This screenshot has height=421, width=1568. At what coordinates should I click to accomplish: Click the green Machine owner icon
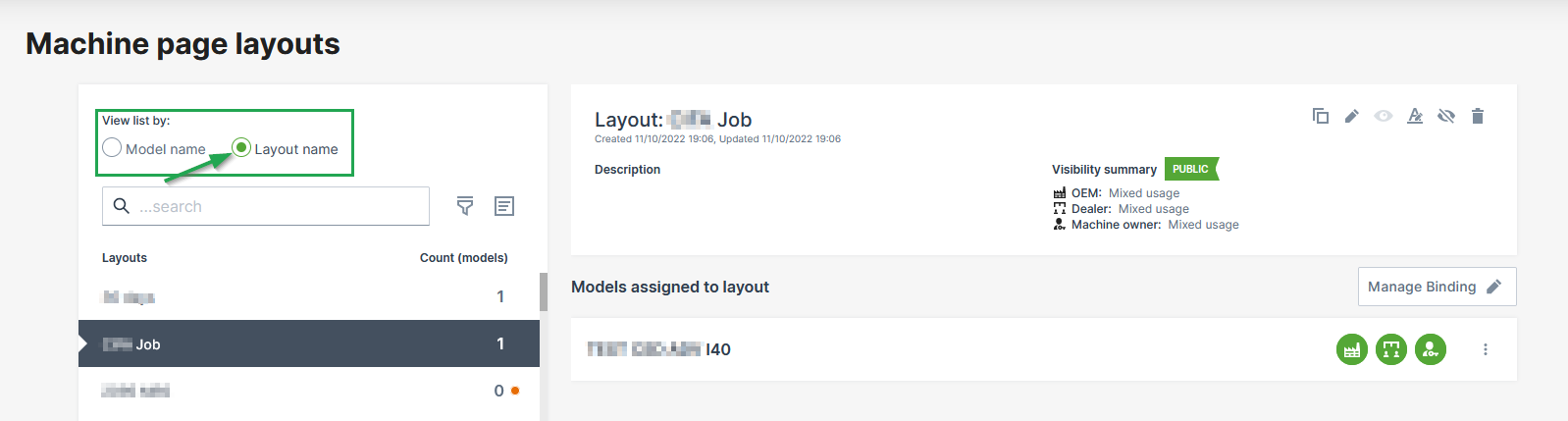pyautogui.click(x=1431, y=349)
